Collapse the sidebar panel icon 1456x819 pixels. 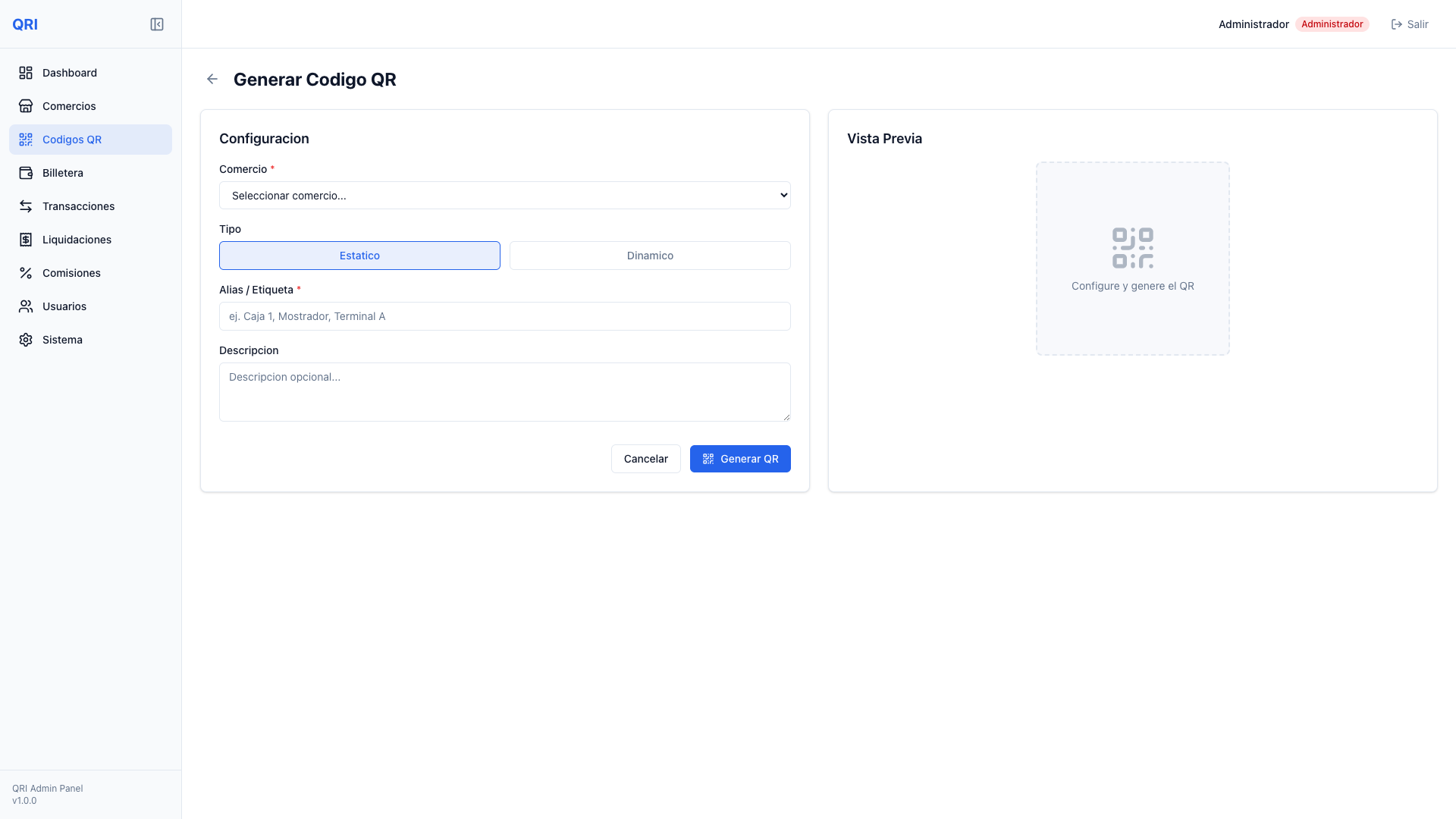coord(157,24)
